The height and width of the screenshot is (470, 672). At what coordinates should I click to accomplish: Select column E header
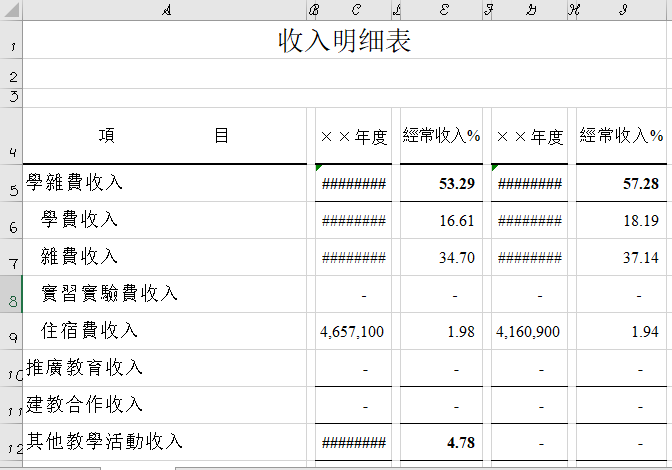[x=441, y=10]
